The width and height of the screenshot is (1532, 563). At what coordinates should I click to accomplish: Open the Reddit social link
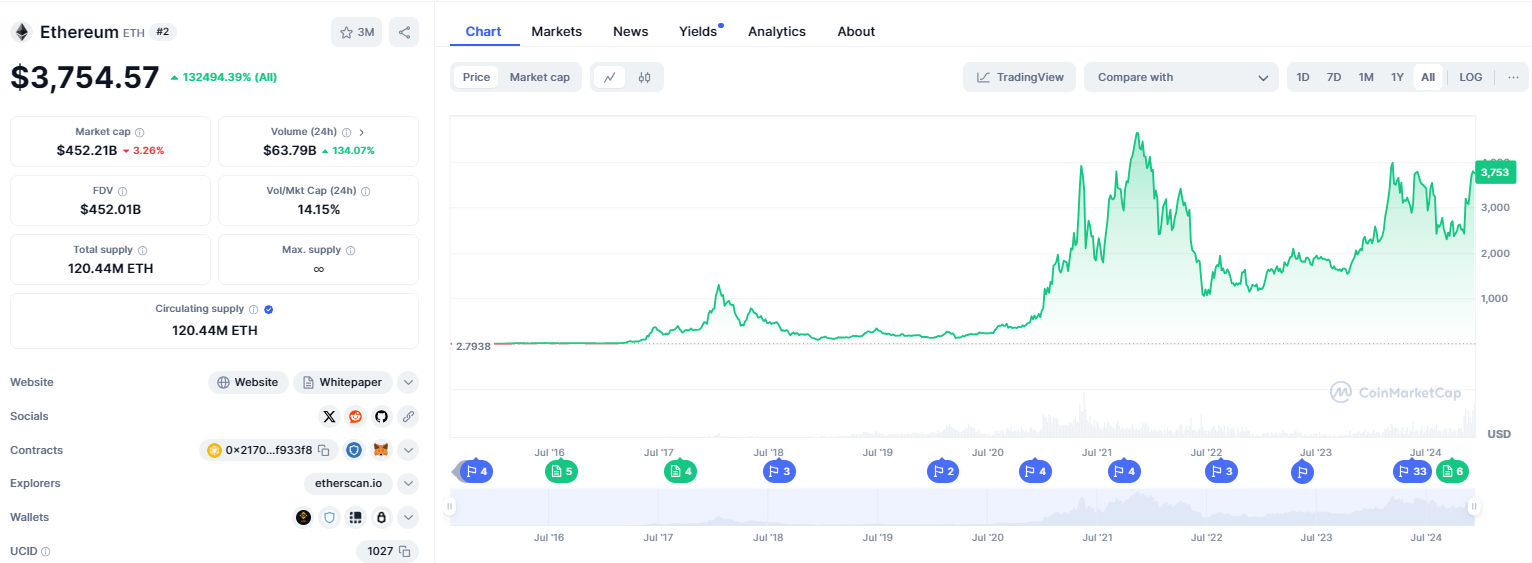(x=355, y=416)
